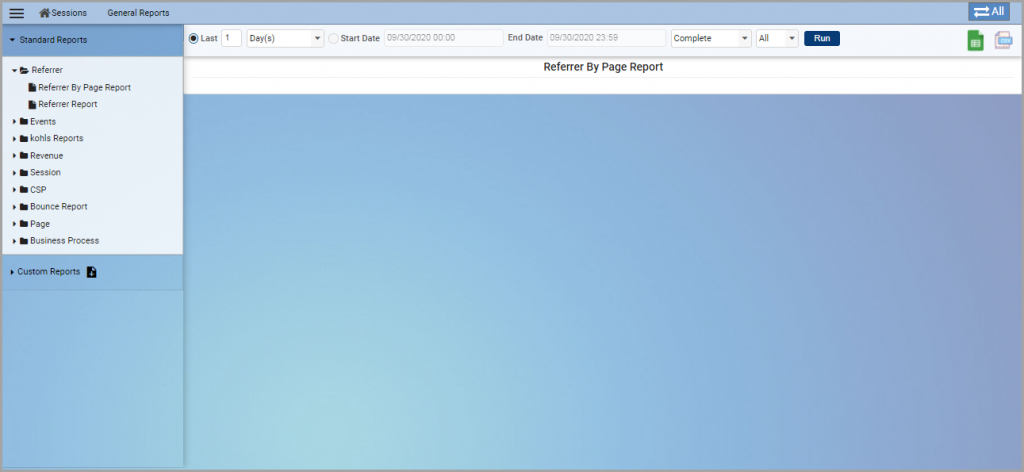Image resolution: width=1024 pixels, height=472 pixels.
Task: Expand the CSP tree node arrow
Action: tap(14, 189)
